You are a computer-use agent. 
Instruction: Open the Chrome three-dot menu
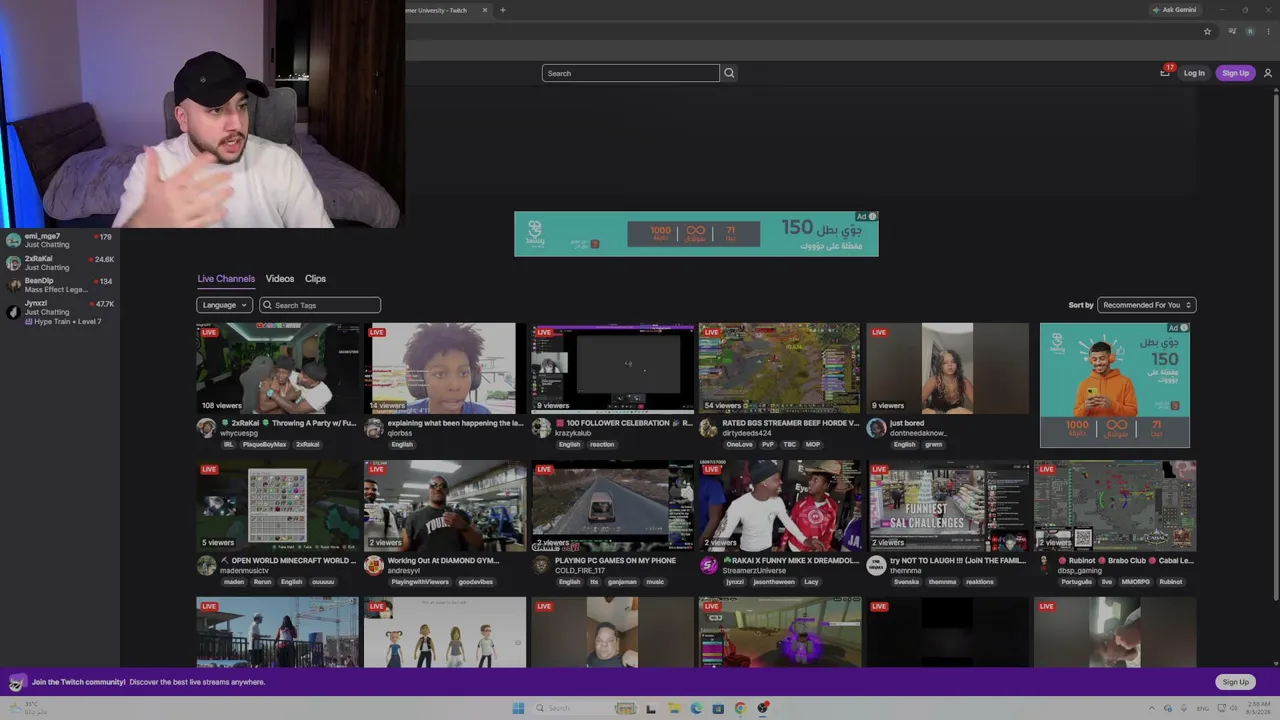tap(1267, 31)
